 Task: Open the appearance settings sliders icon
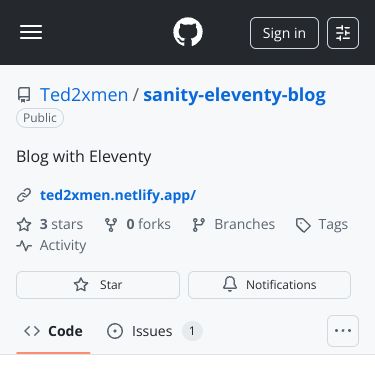(343, 33)
